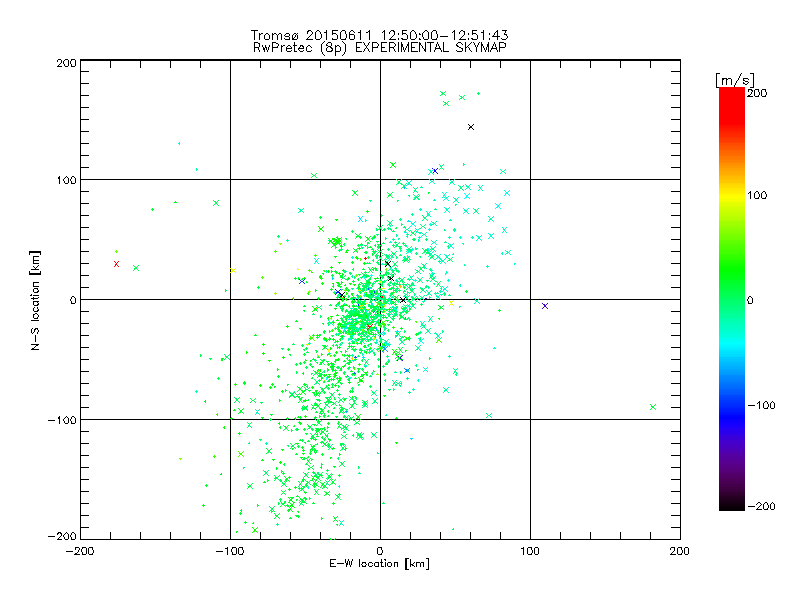Click the black bottom end of the colorbar
This screenshot has height=600, width=800.
[732, 503]
